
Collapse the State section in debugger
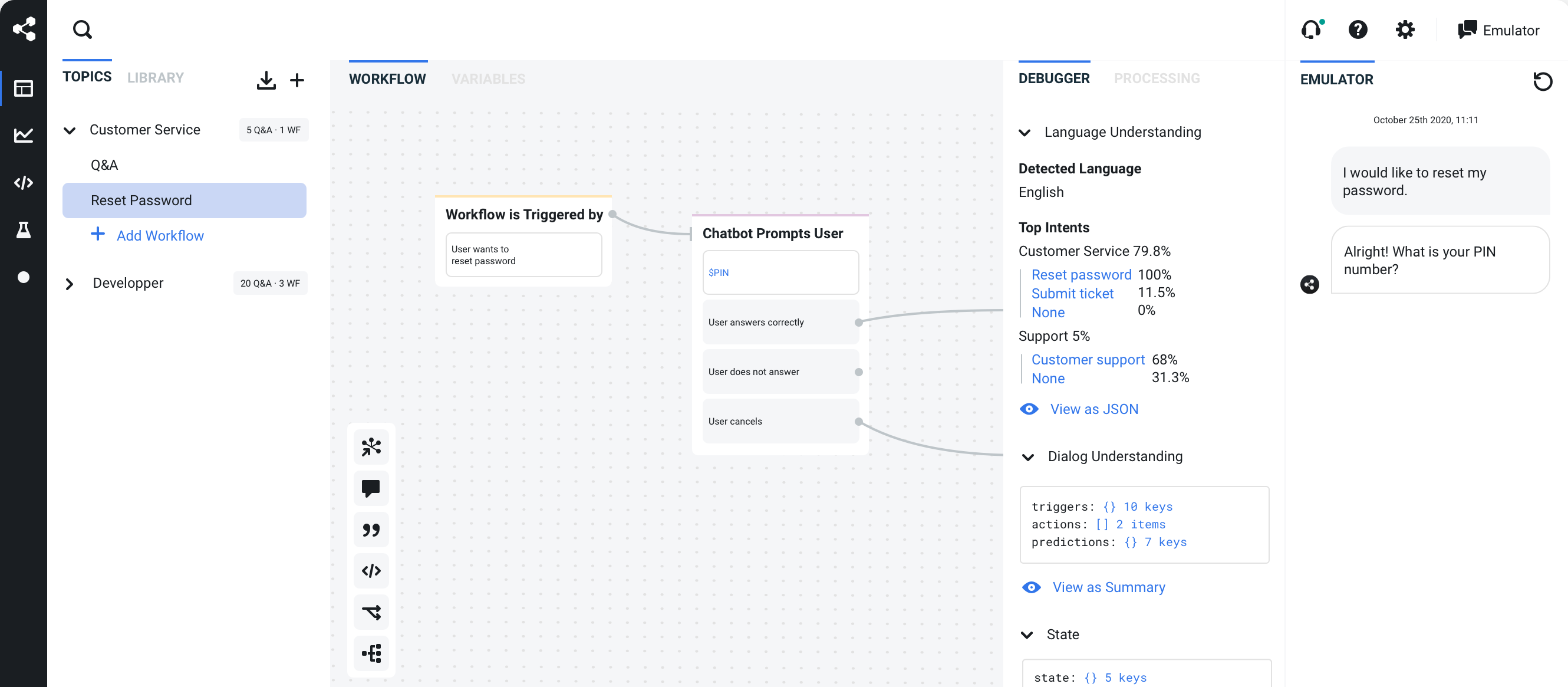click(x=1027, y=634)
